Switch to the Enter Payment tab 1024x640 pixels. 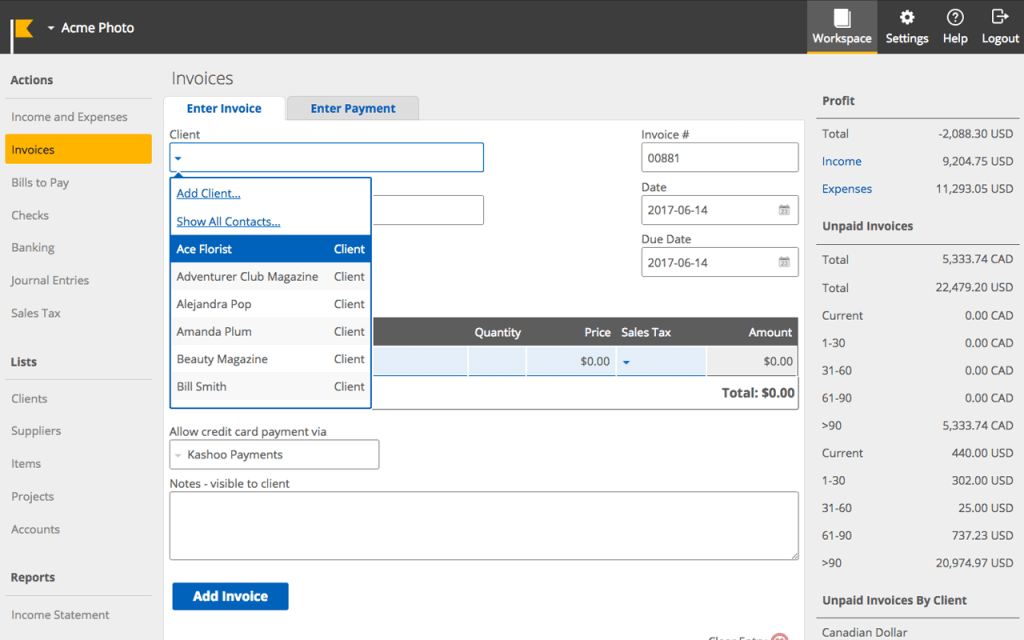(x=352, y=108)
